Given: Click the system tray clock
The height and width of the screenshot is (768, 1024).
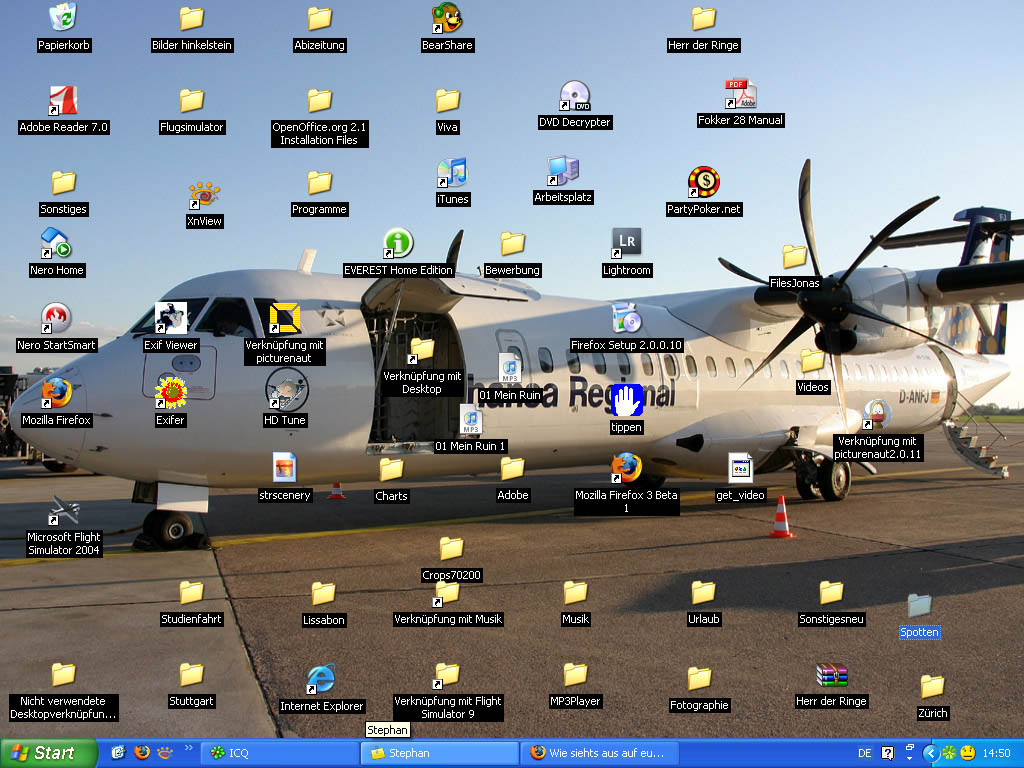Looking at the screenshot, I should [996, 753].
